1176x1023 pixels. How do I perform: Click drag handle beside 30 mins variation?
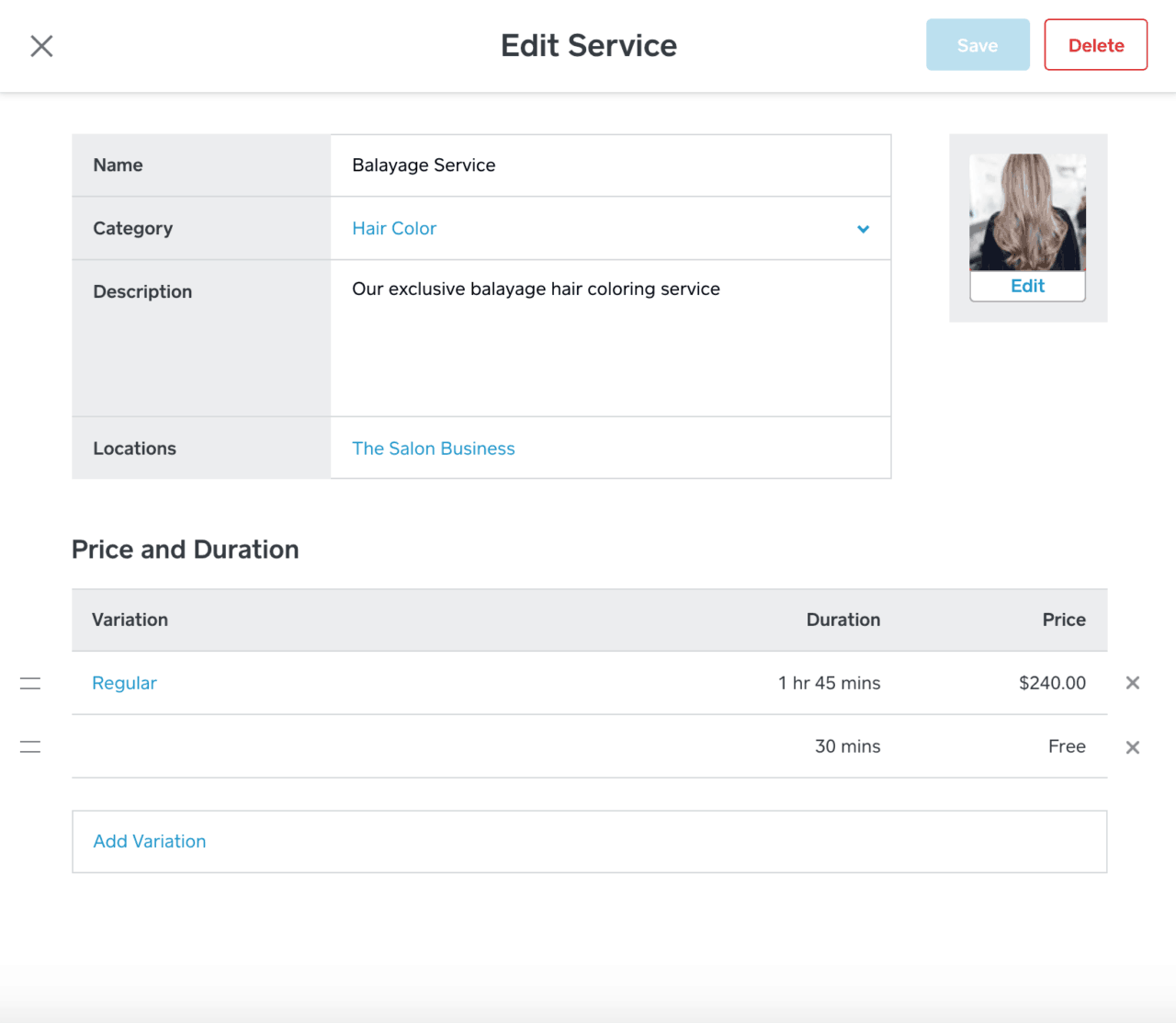click(30, 746)
